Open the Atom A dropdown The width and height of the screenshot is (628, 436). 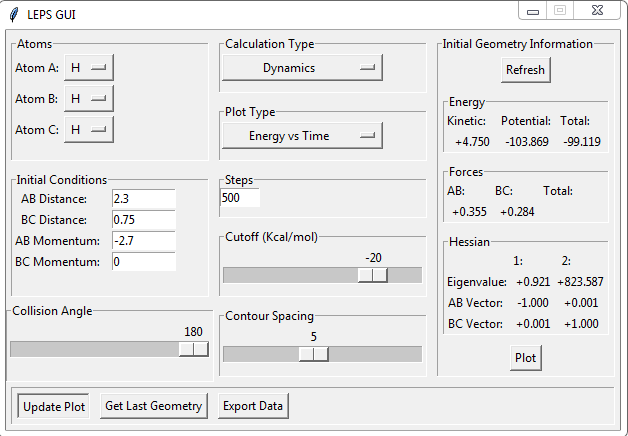[89, 68]
